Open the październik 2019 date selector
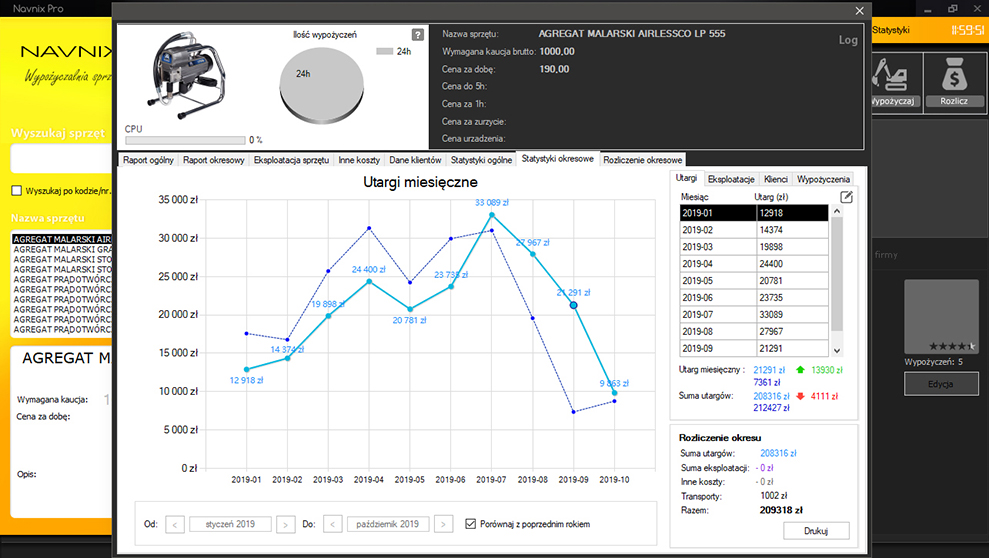This screenshot has height=558, width=989. 388,525
